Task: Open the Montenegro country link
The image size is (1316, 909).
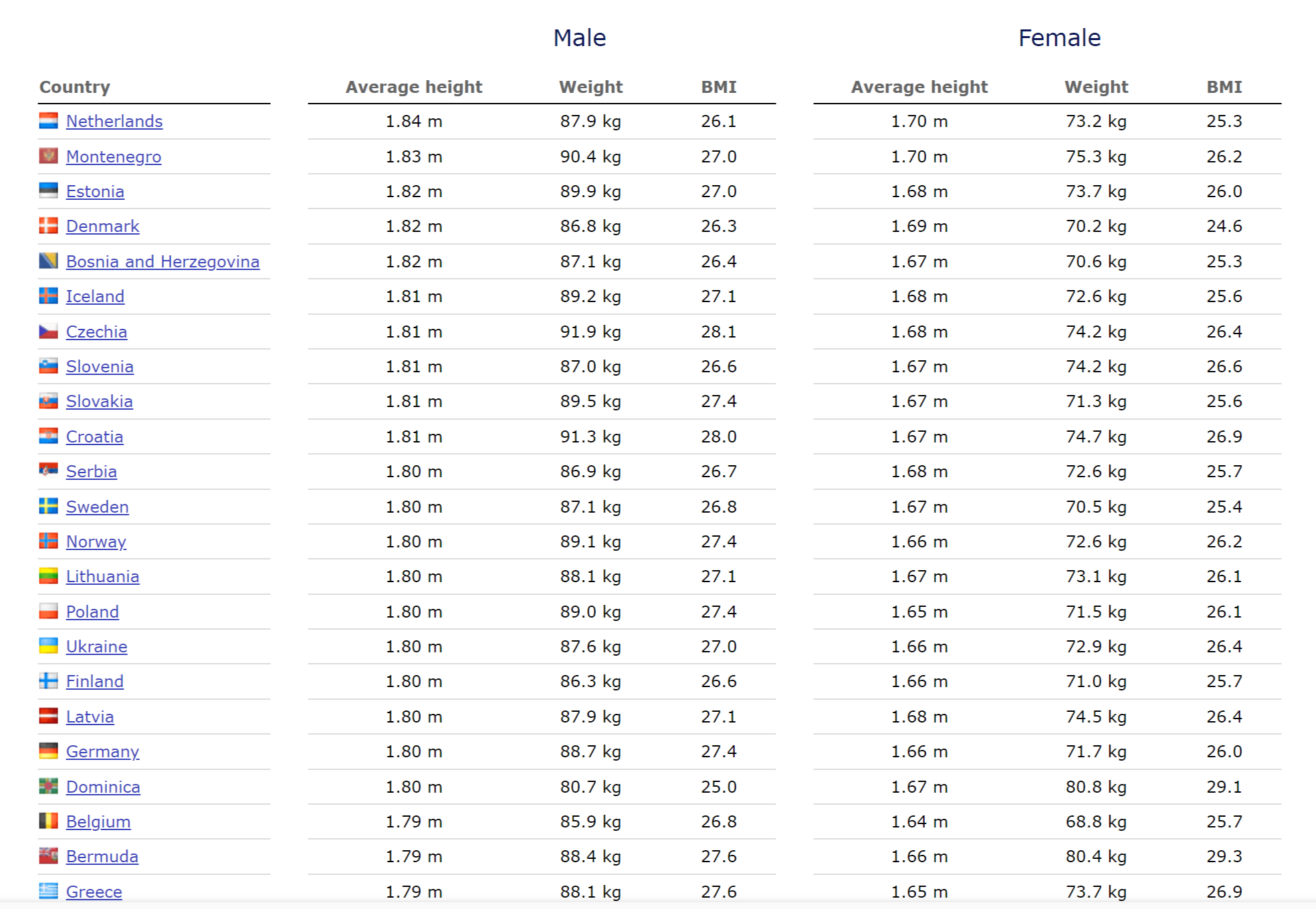Action: (x=114, y=156)
